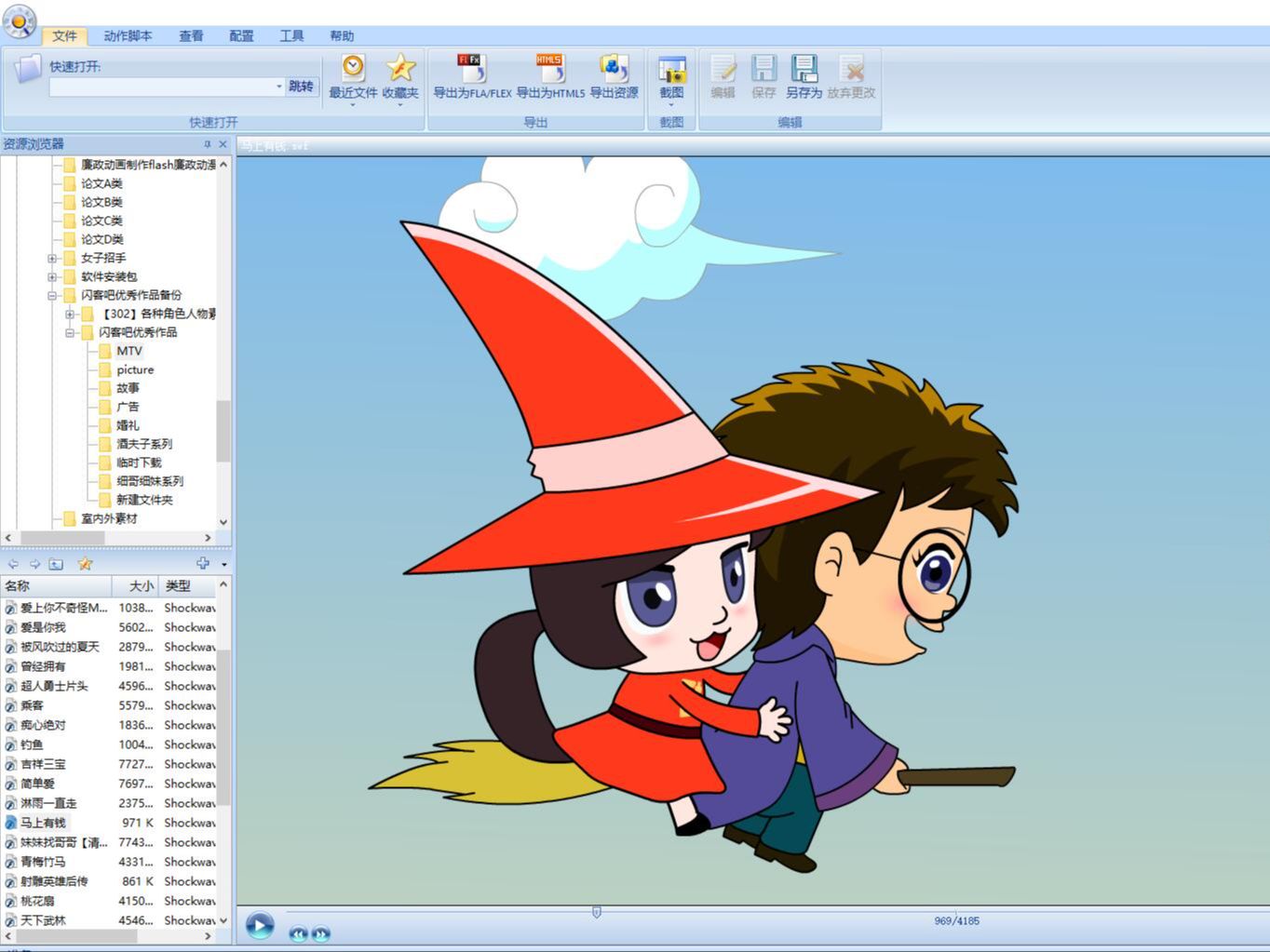Play the animation with the blue play button

coord(260,926)
